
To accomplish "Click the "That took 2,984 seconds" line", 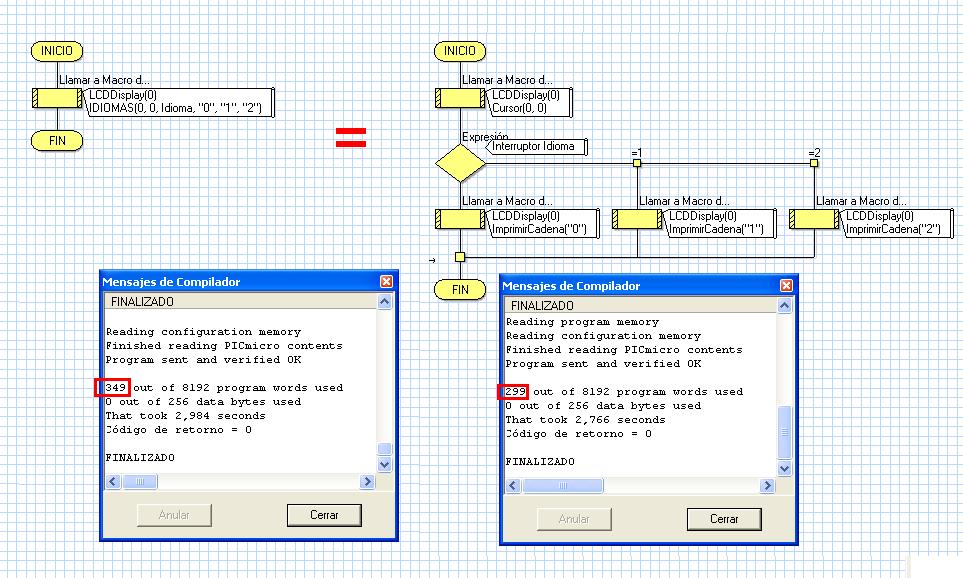I will tap(185, 416).
